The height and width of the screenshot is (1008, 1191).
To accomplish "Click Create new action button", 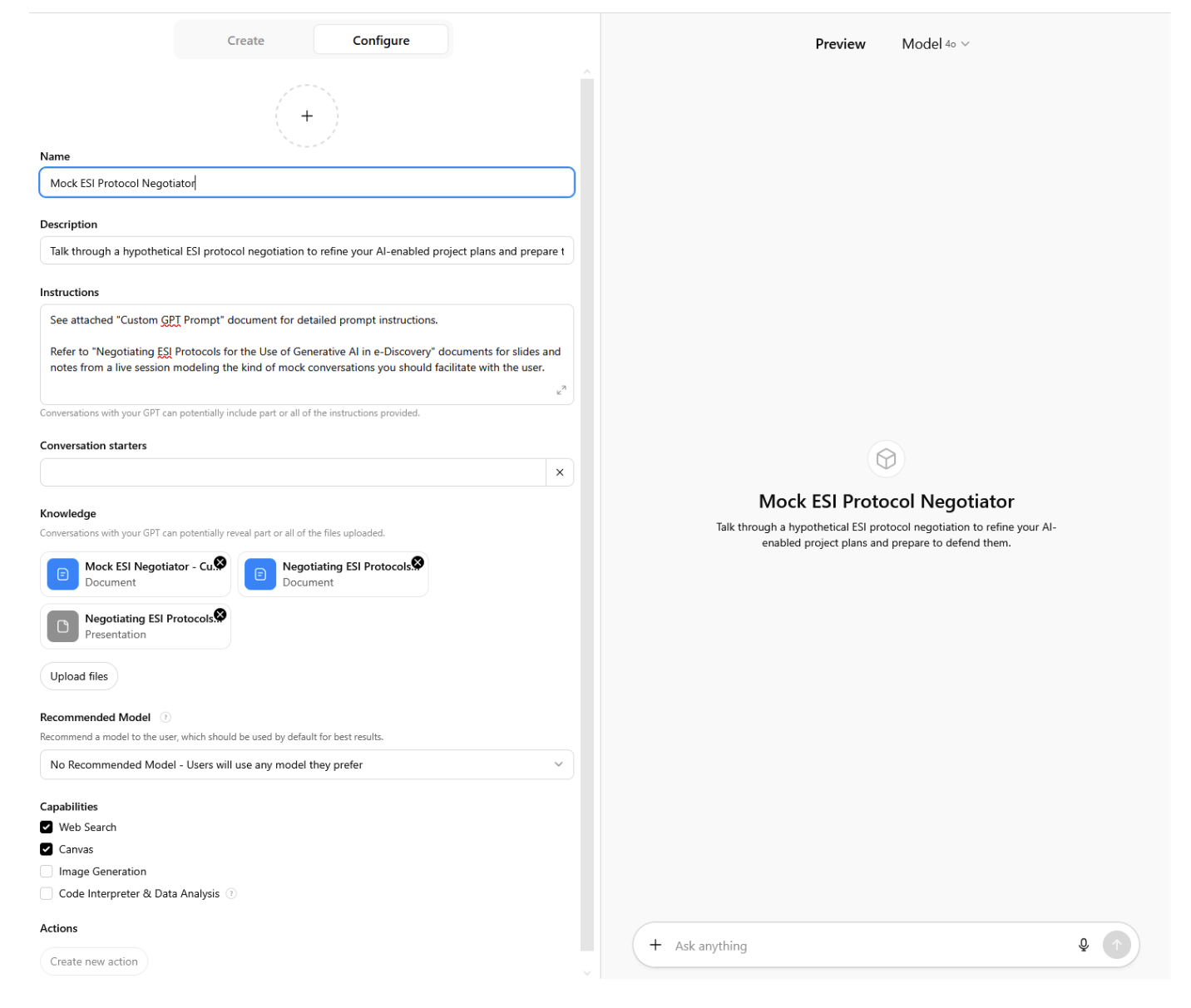I will [x=94, y=961].
